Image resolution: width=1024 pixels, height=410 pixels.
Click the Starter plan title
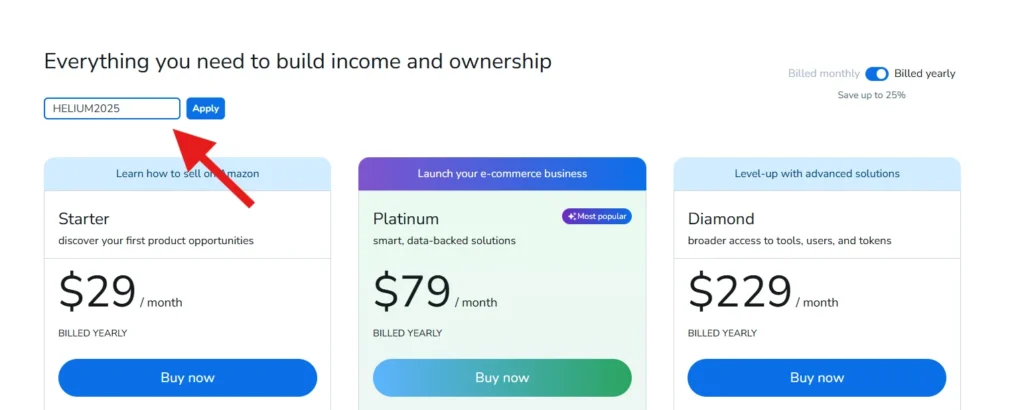coord(84,219)
